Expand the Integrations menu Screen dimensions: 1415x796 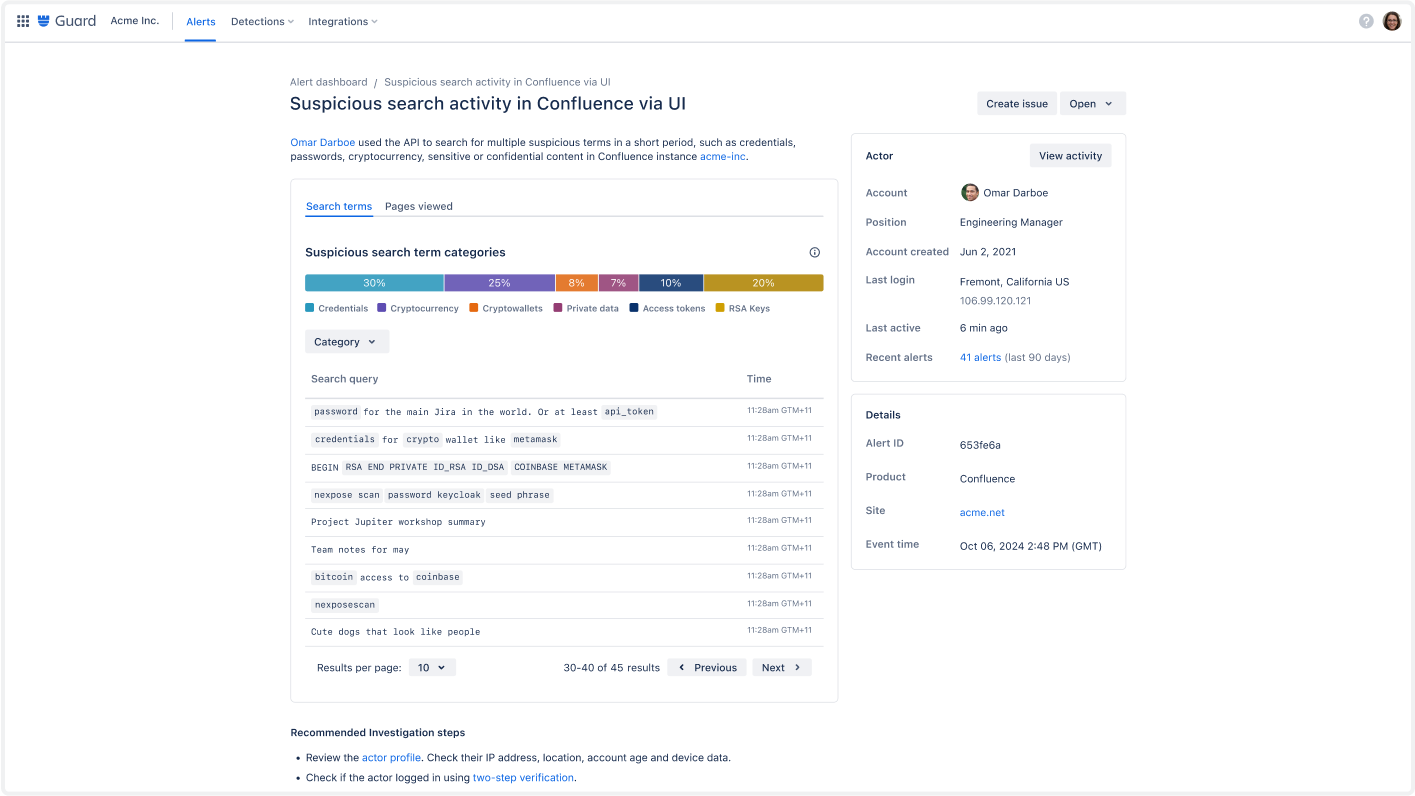343,21
